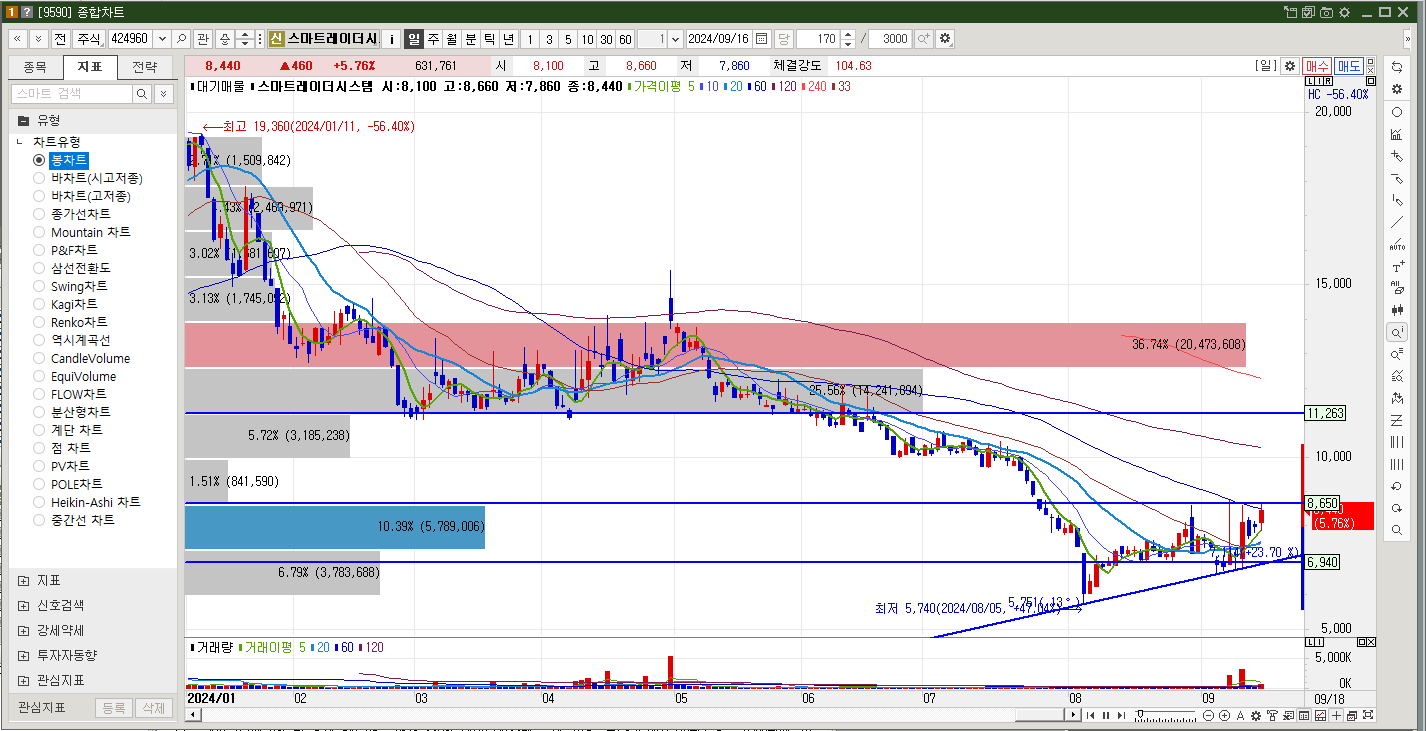Expand the 신호검색 tree section
Image resolution: width=1426 pixels, height=731 pixels.
pos(23,605)
